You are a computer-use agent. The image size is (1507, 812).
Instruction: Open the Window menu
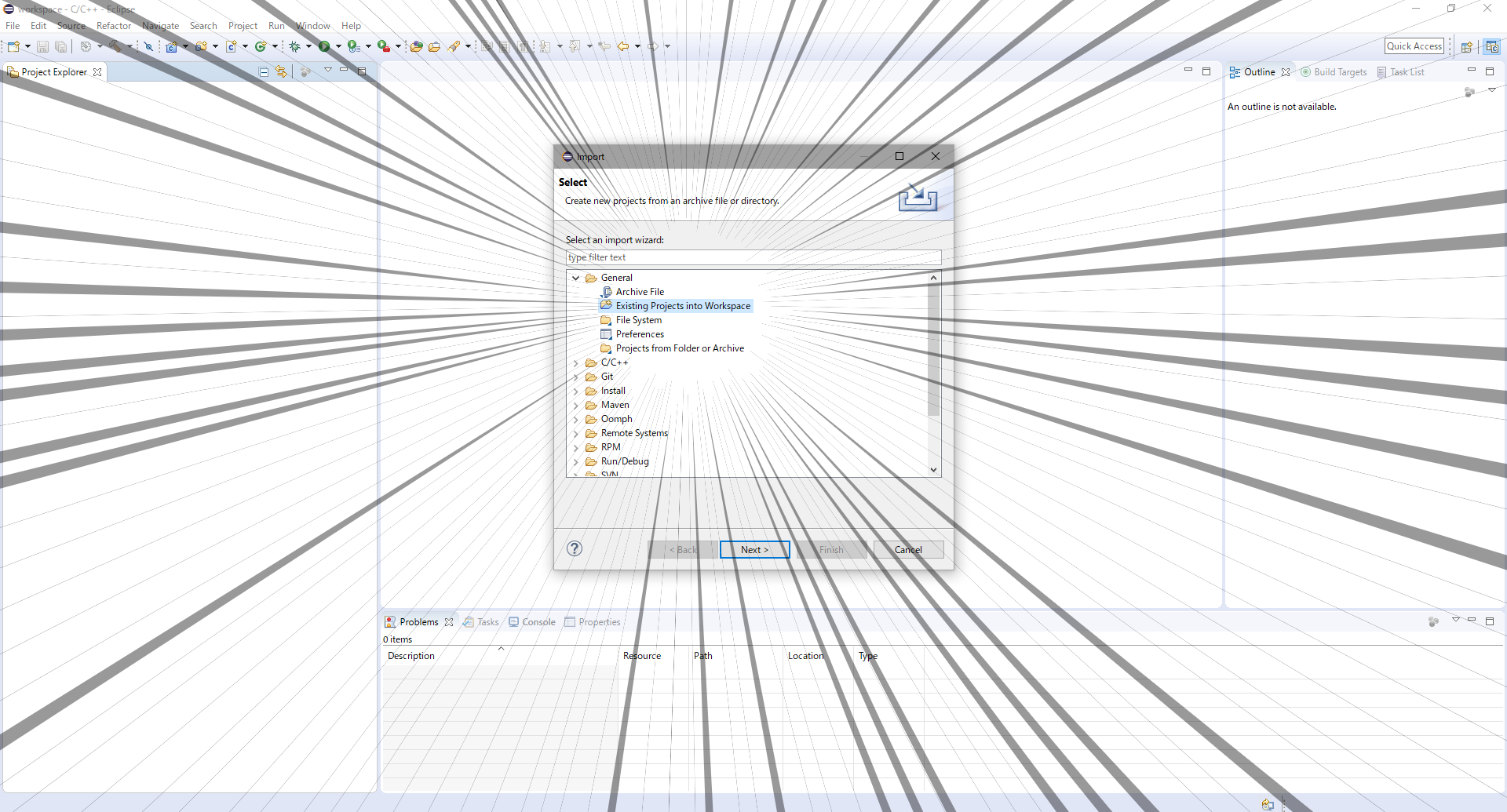[x=313, y=25]
